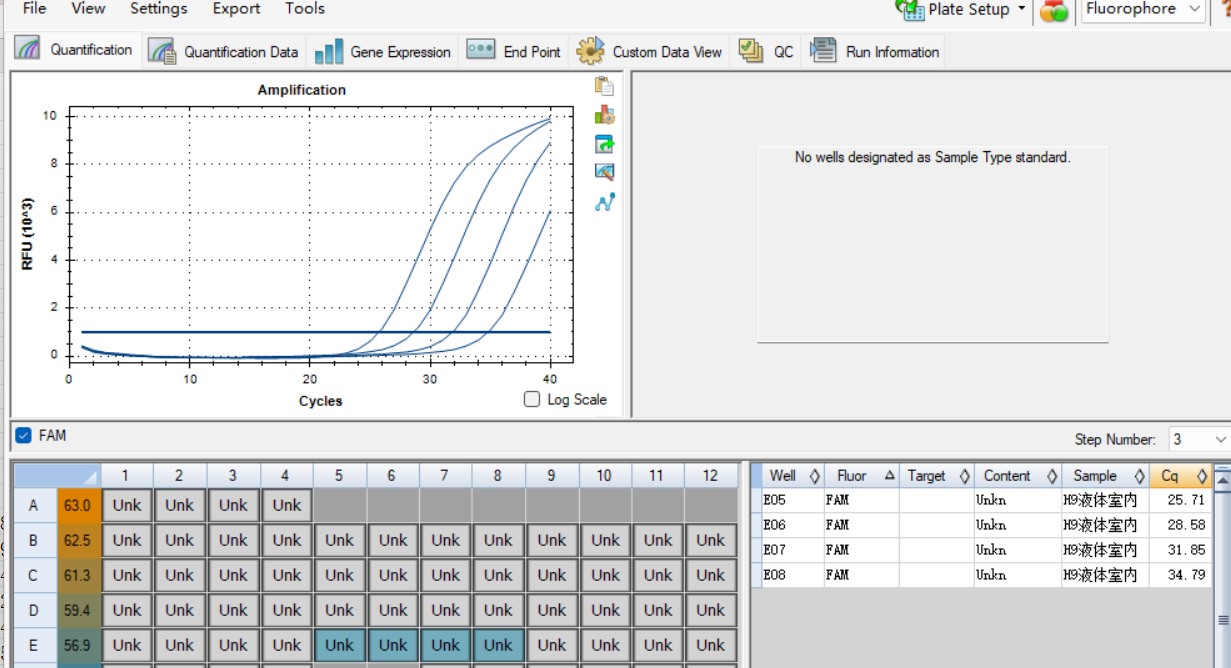Image resolution: width=1231 pixels, height=668 pixels.
Task: Switch to the QC tab
Action: [x=766, y=51]
